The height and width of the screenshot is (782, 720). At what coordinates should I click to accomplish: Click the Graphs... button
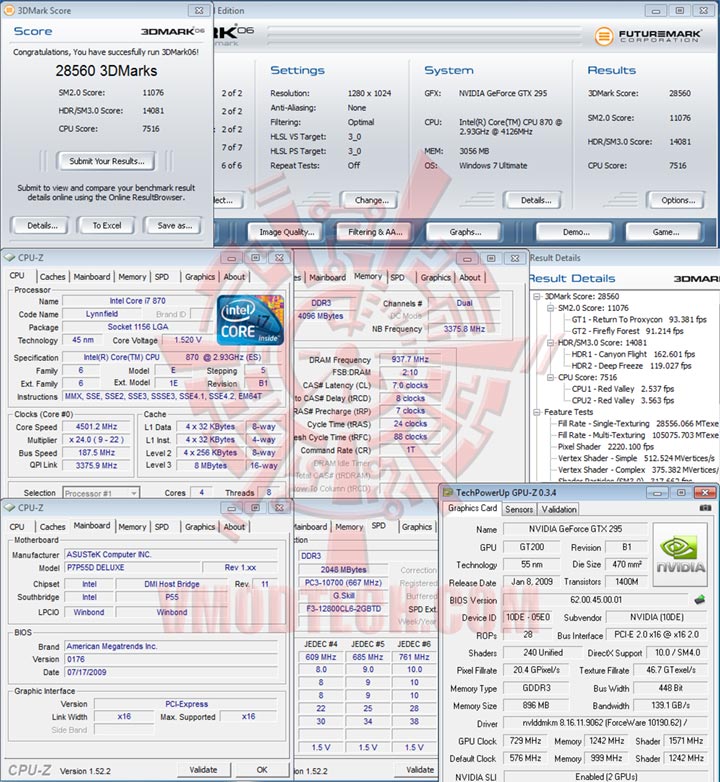(465, 232)
